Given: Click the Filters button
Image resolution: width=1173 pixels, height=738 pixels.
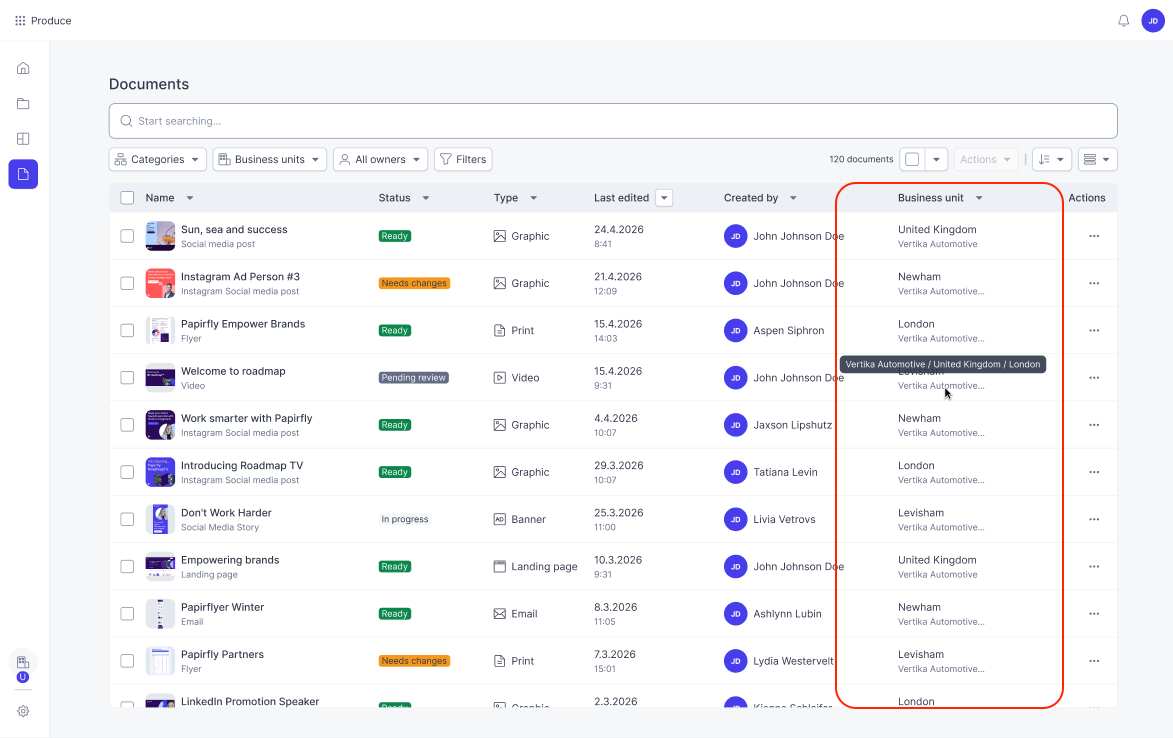Looking at the screenshot, I should coord(463,159).
